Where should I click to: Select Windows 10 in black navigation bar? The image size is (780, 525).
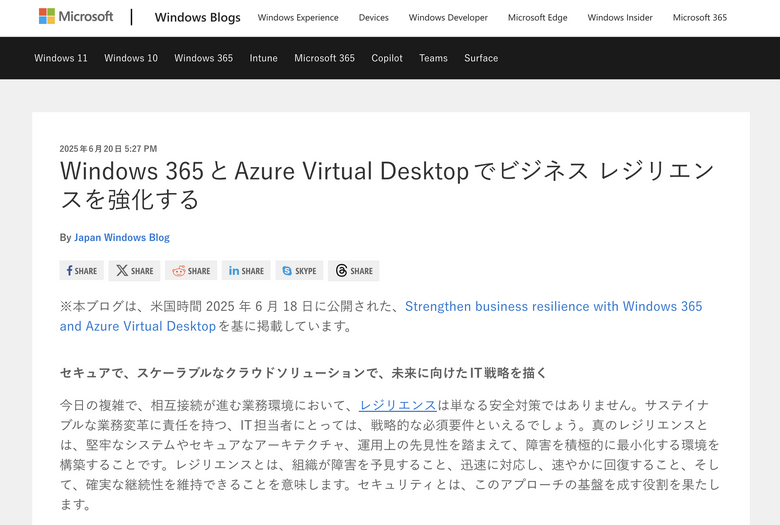click(x=131, y=58)
